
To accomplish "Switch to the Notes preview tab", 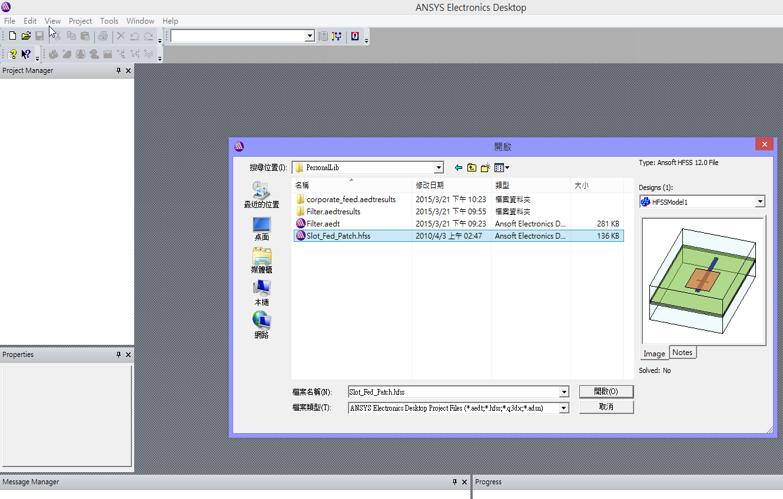I will [x=682, y=353].
